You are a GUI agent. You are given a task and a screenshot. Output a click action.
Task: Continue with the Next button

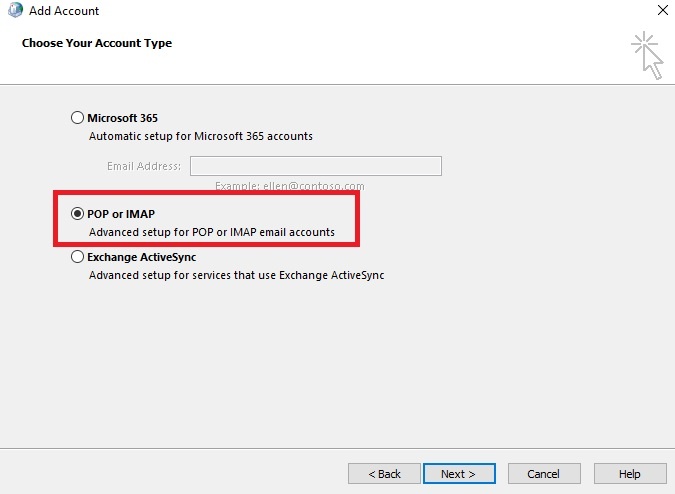[x=459, y=474]
